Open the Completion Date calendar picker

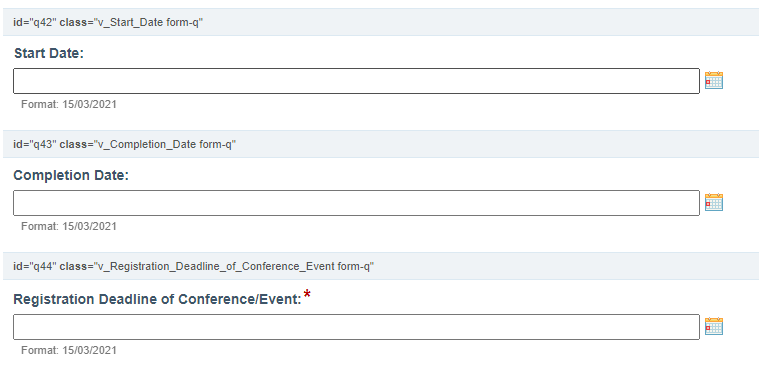coord(713,202)
